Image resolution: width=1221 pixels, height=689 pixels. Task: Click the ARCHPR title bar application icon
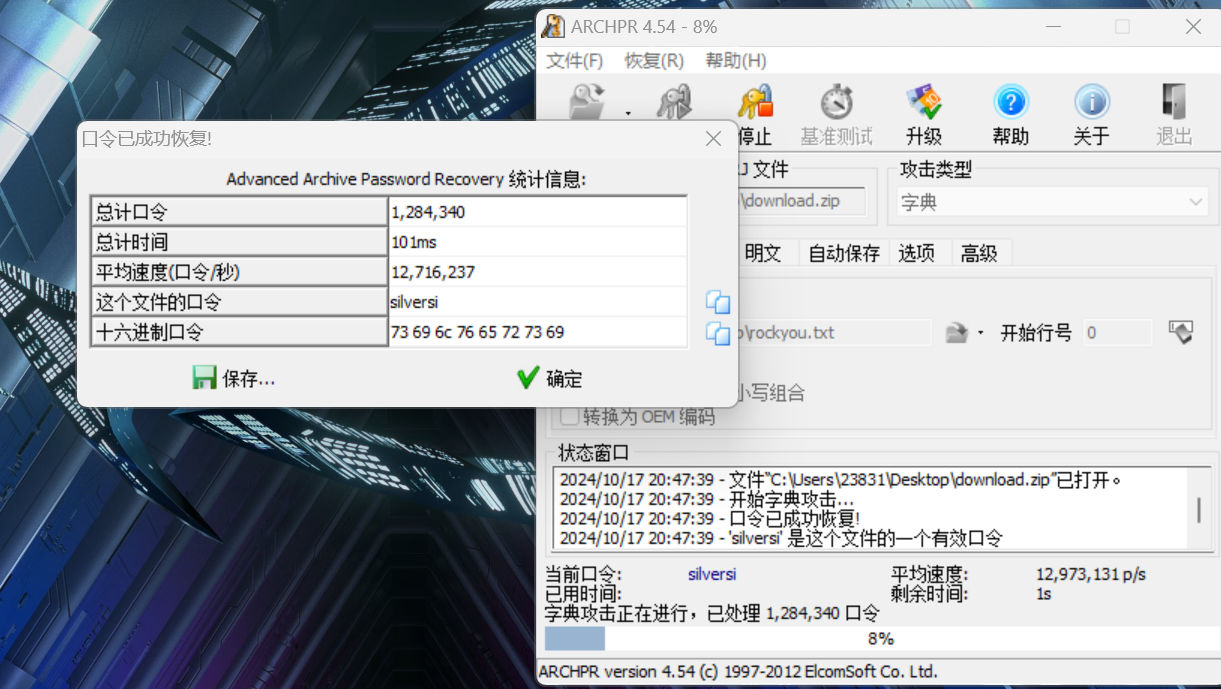[554, 27]
